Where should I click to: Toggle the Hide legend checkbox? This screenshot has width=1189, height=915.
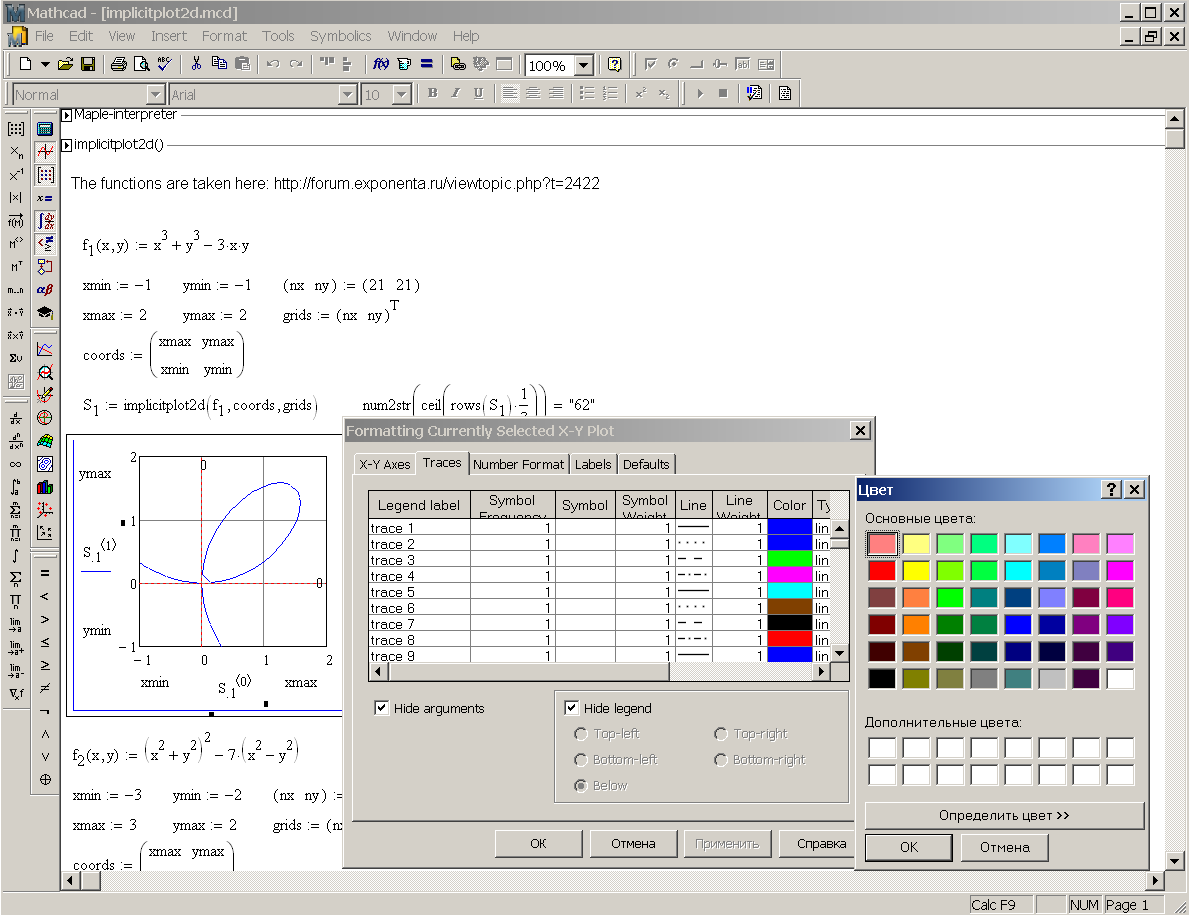click(x=571, y=708)
